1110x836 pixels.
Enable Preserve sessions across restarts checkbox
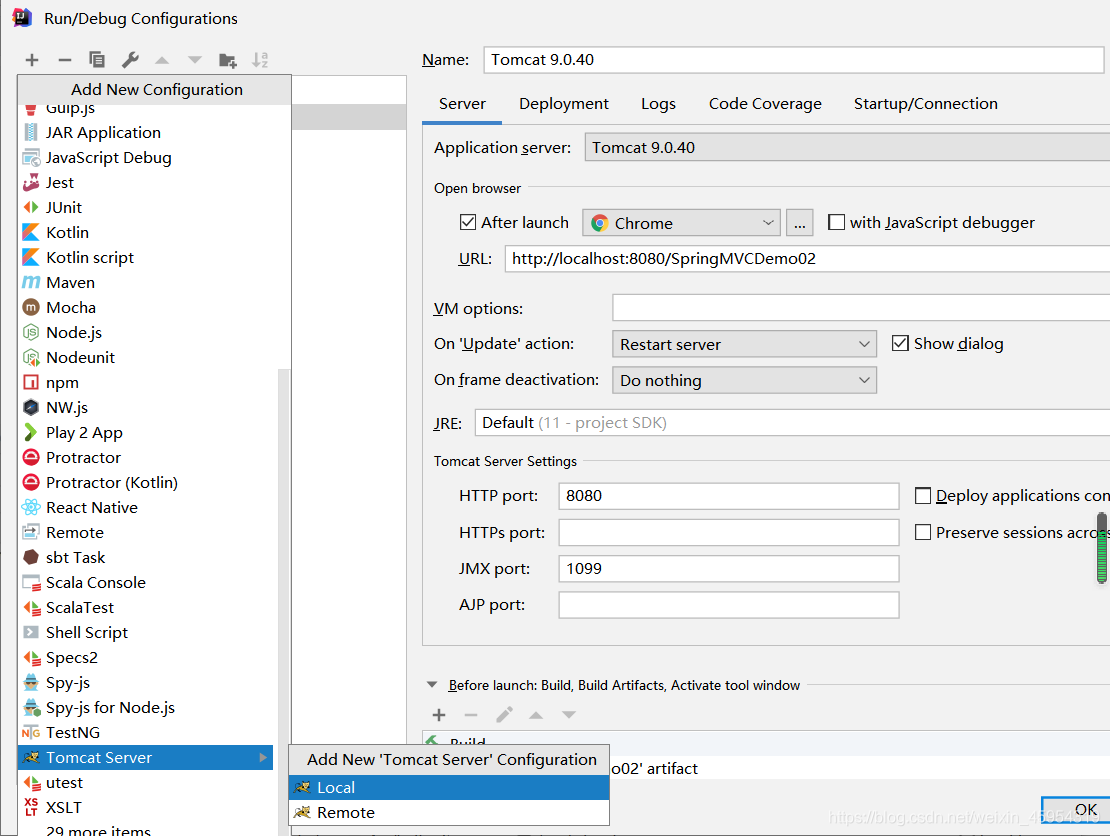[x=922, y=532]
